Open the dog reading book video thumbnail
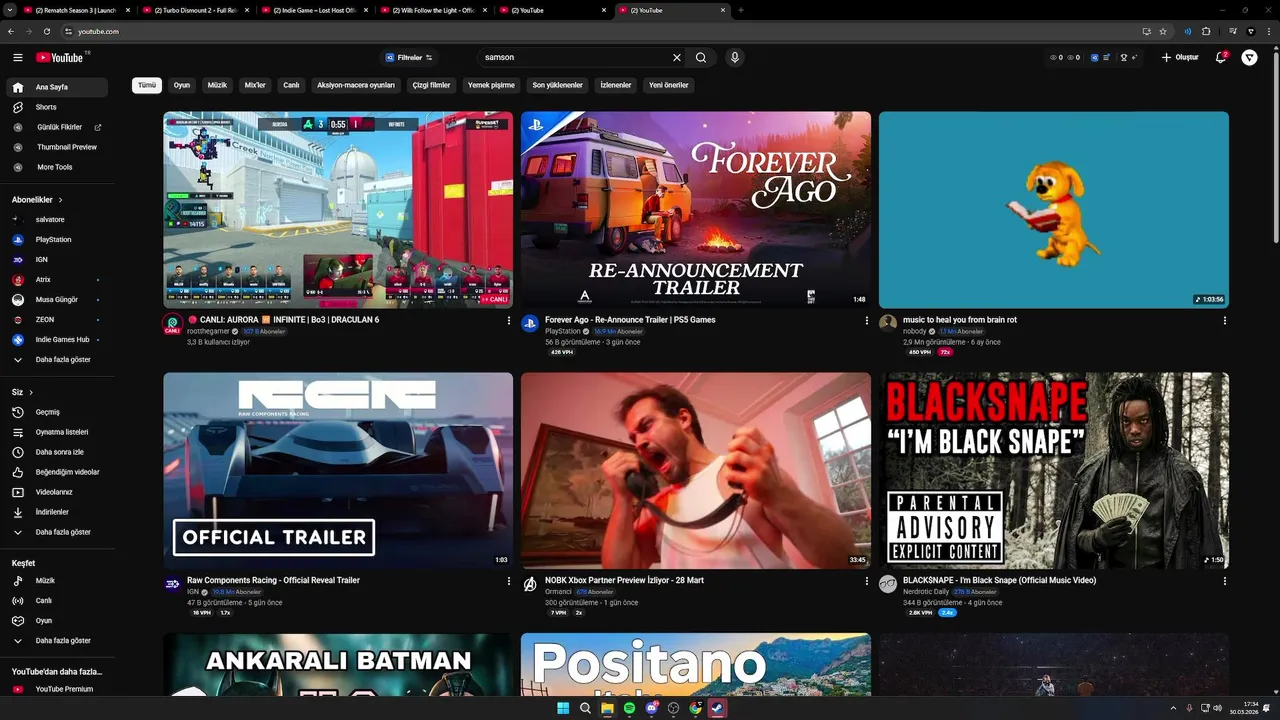 click(x=1054, y=210)
